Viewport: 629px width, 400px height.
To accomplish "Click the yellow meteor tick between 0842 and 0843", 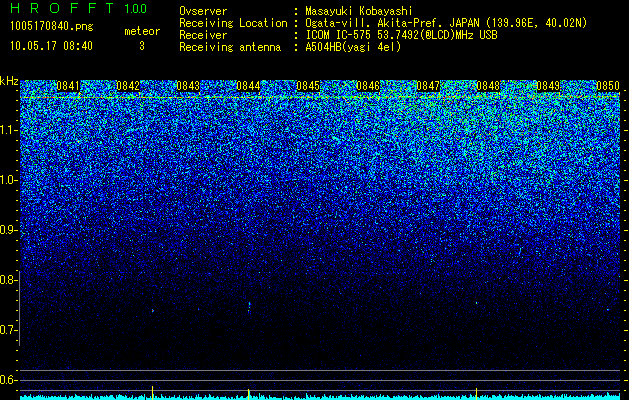I will (x=152, y=392).
